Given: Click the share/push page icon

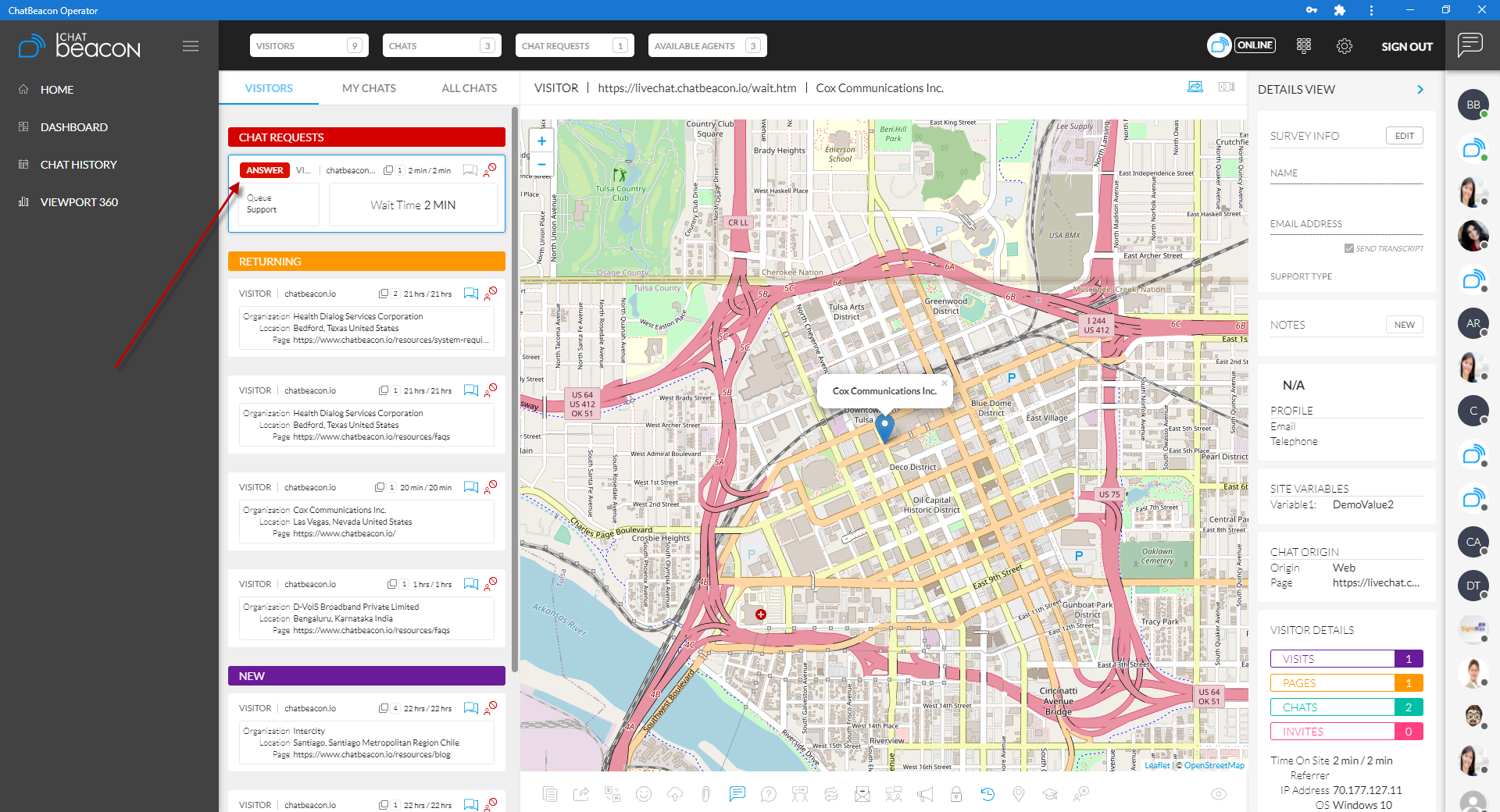Looking at the screenshot, I should [x=581, y=794].
